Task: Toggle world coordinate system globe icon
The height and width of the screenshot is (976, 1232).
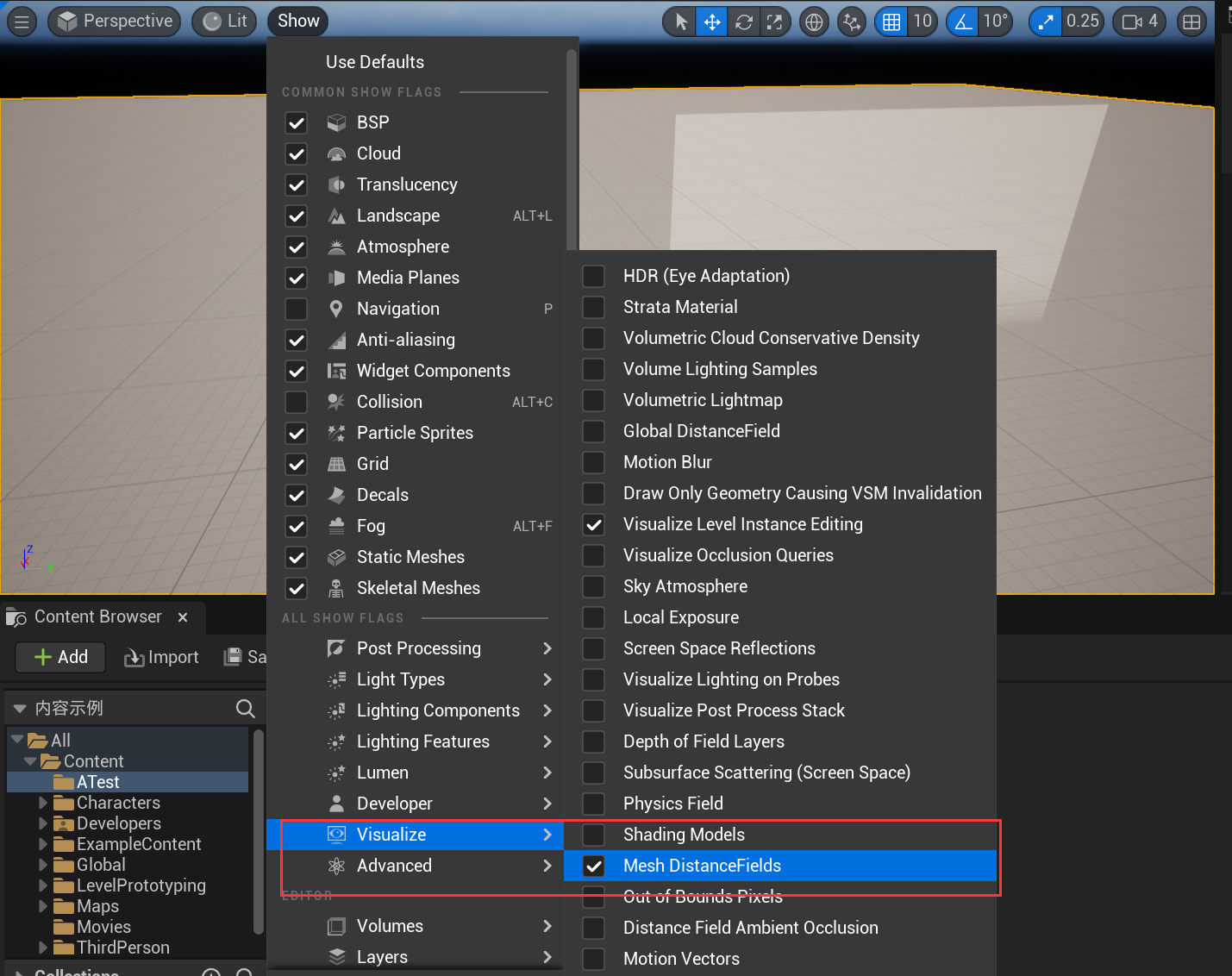Action: 814,22
